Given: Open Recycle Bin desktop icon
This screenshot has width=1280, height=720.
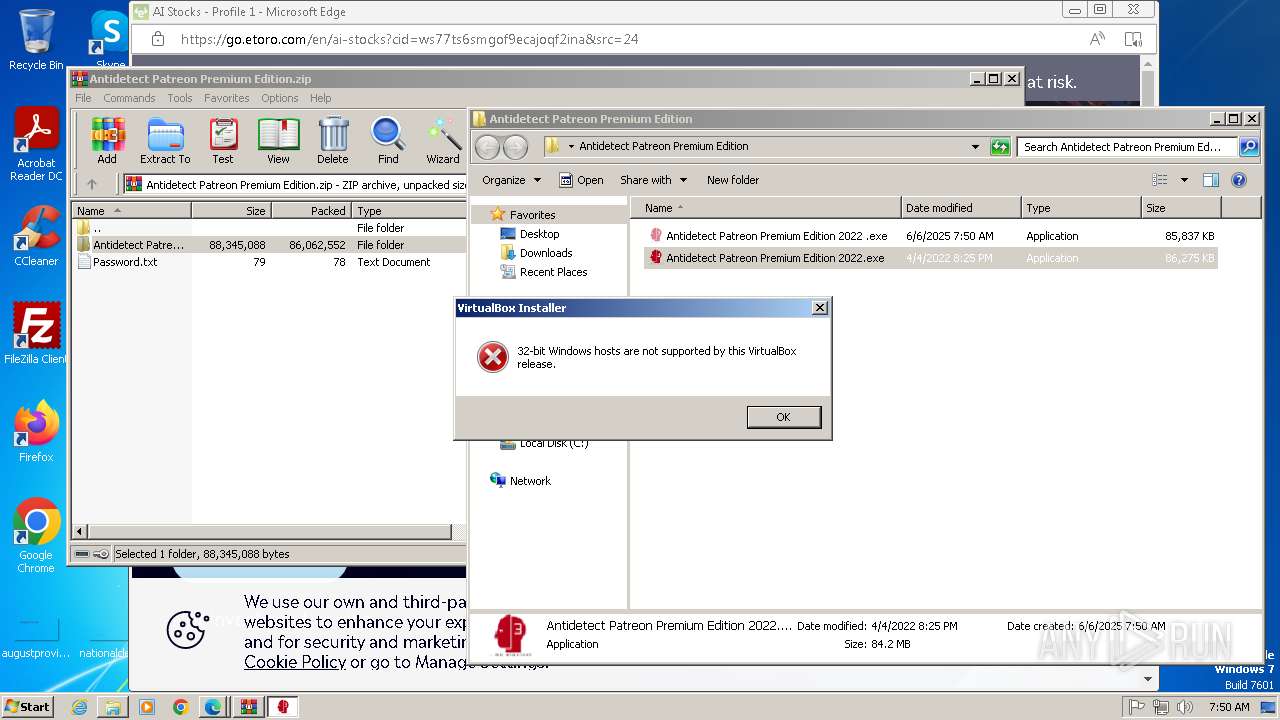Looking at the screenshot, I should 36,40.
